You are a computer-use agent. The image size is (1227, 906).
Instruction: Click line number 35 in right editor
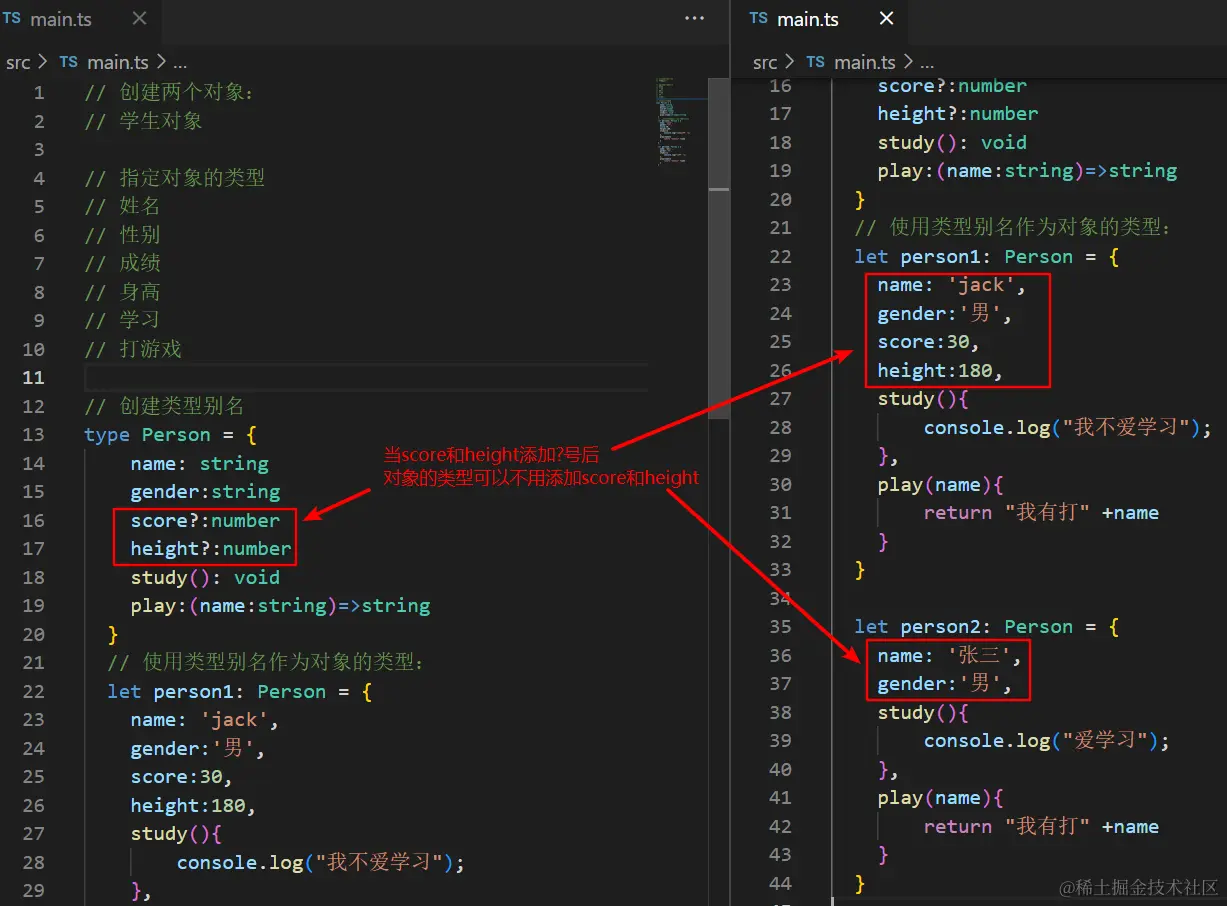[780, 627]
